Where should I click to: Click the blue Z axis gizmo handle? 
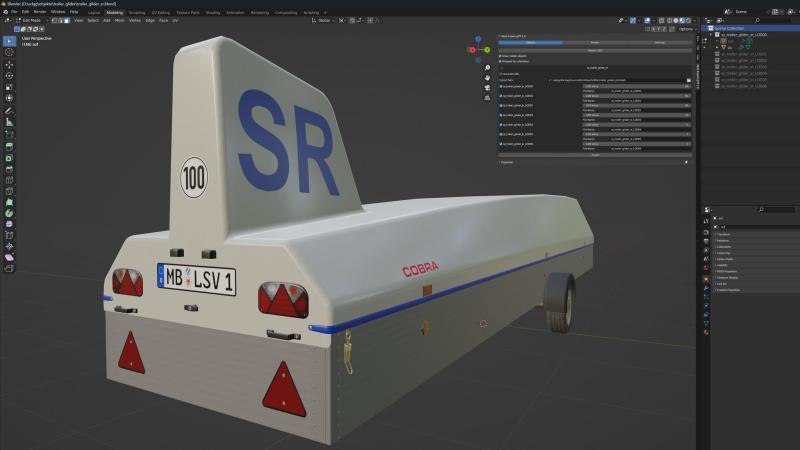[478, 39]
